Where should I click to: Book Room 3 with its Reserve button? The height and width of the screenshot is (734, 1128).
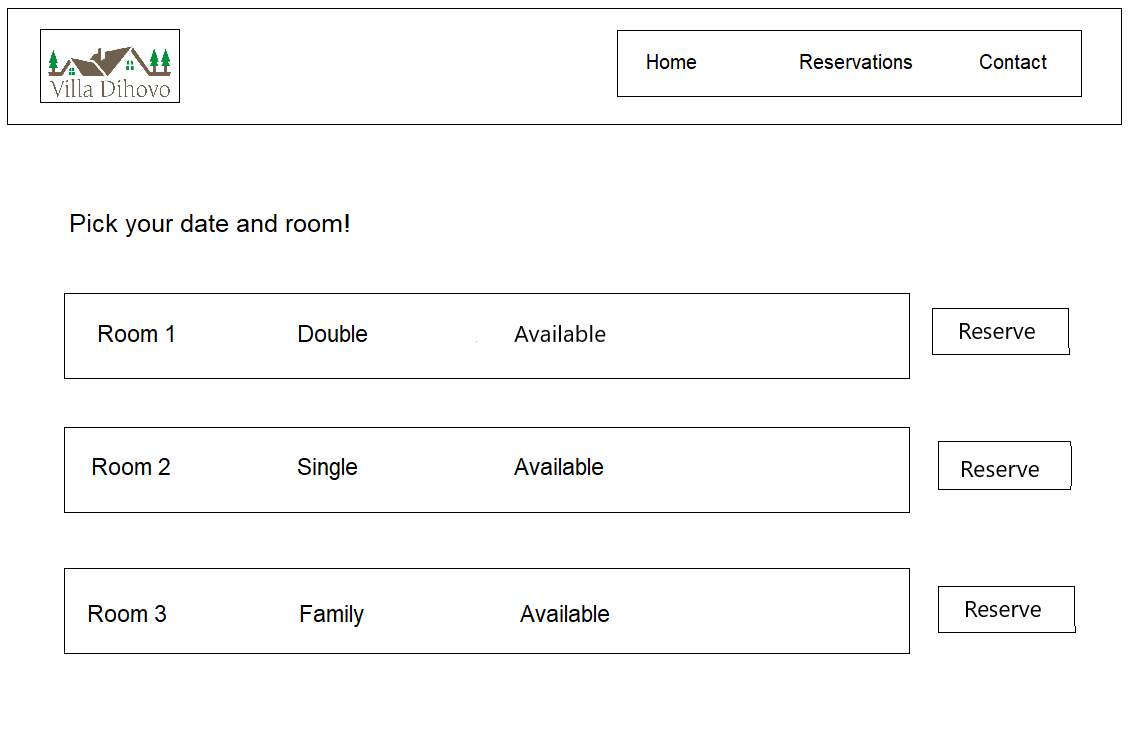[1006, 610]
